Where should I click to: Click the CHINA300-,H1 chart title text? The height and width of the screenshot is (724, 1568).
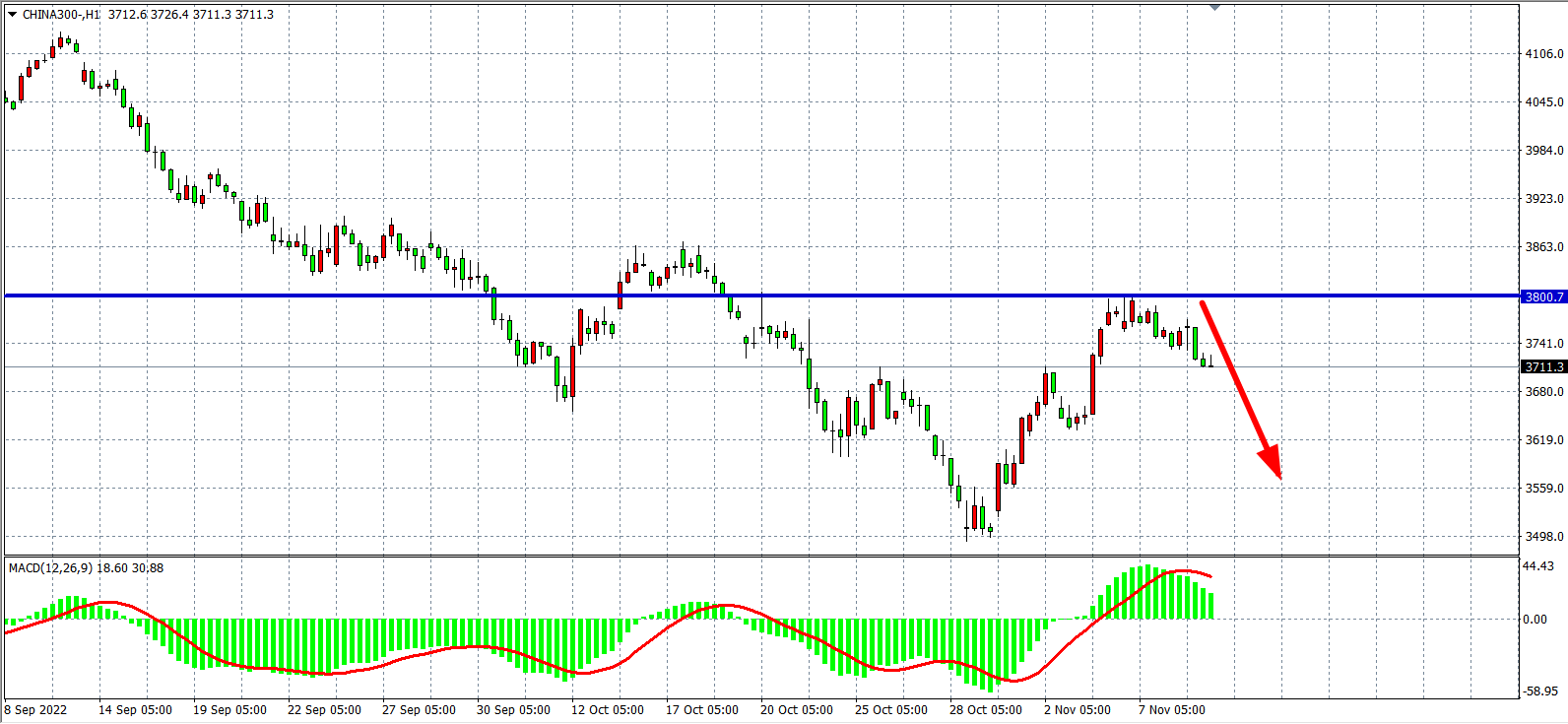pos(61,15)
